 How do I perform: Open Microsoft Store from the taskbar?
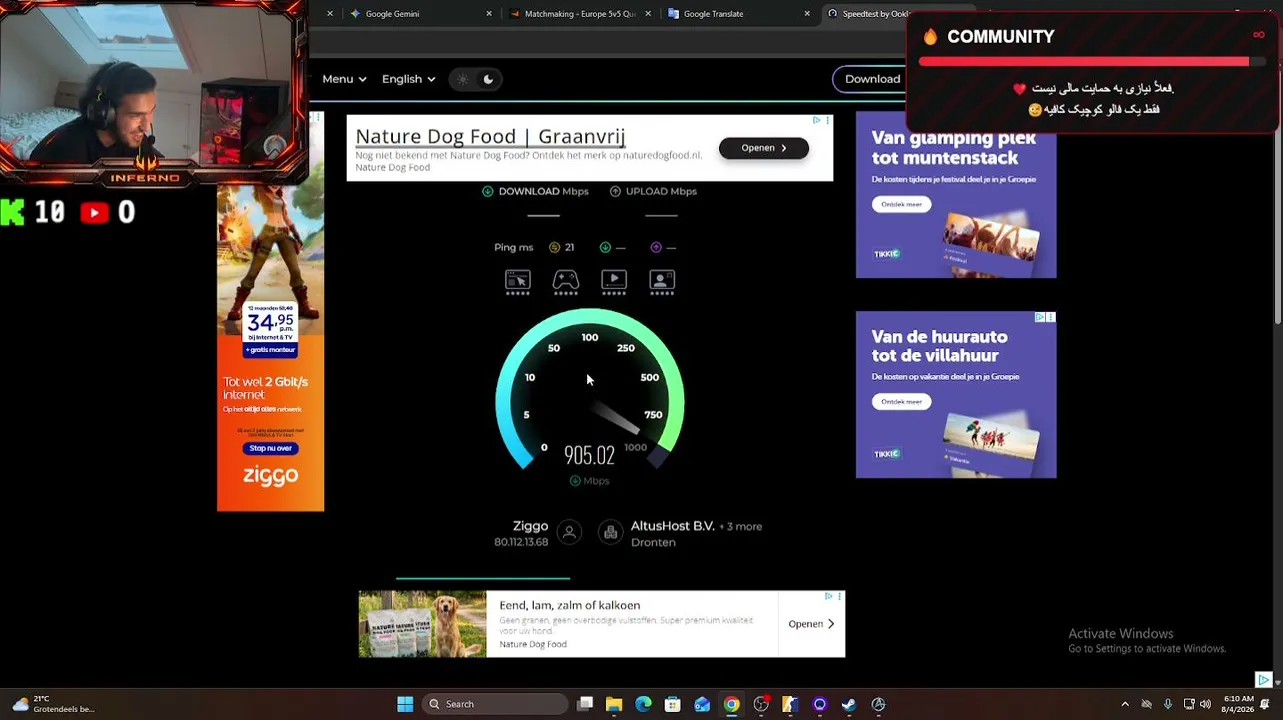pyautogui.click(x=673, y=704)
